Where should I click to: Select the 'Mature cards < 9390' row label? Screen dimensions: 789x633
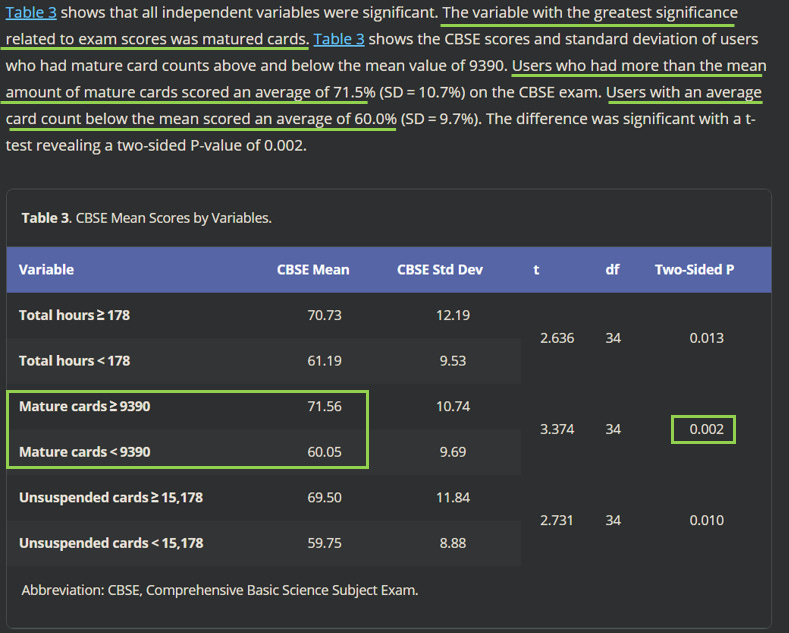tap(85, 452)
